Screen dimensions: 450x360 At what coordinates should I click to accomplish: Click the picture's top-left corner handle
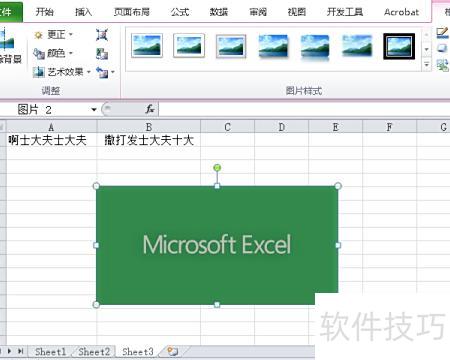click(96, 186)
